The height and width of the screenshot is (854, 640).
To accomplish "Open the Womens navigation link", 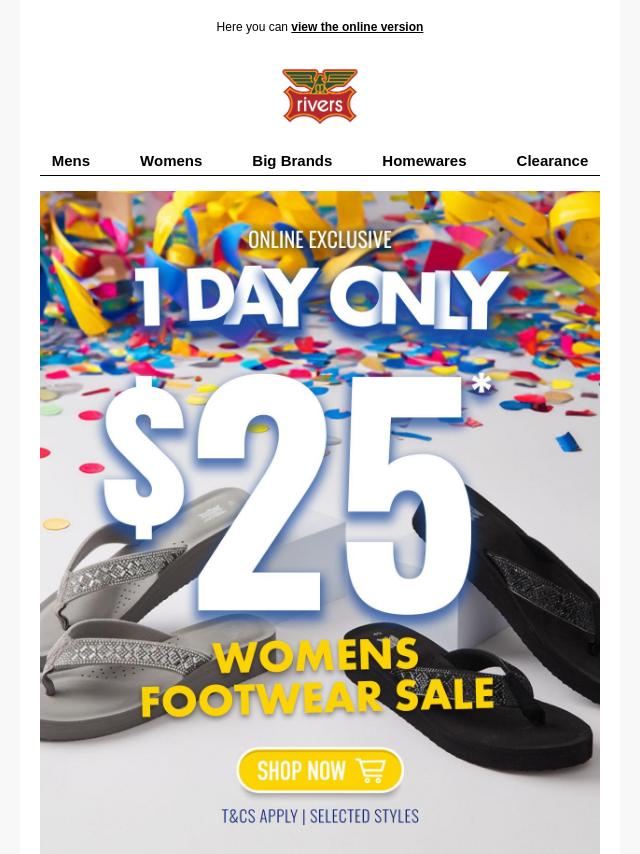I will click(x=171, y=161).
